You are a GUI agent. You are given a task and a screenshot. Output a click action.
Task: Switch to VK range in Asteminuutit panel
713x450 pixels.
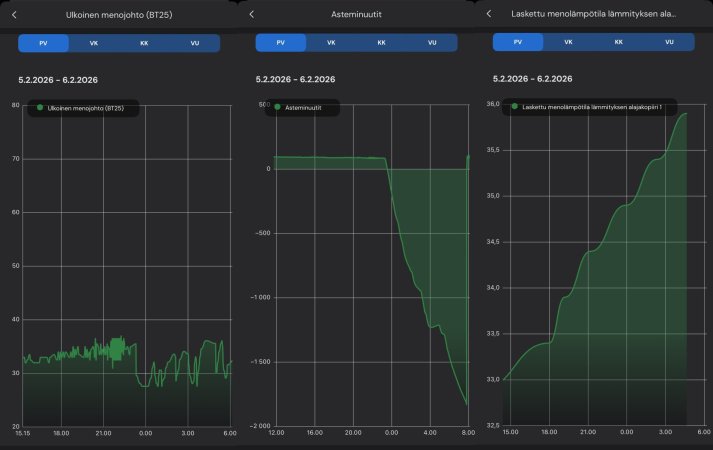[331, 43]
